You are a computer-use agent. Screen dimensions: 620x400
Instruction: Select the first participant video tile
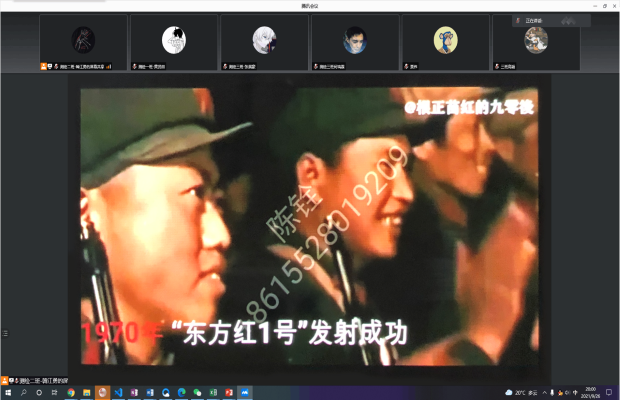click(83, 42)
